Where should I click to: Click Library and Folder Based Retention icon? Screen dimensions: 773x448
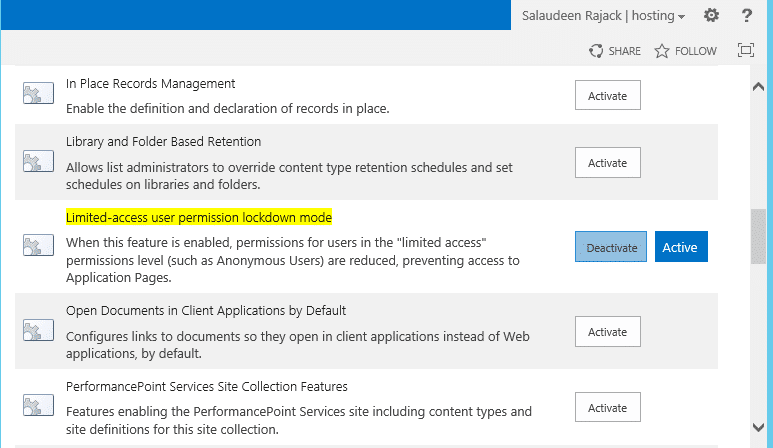point(38,161)
